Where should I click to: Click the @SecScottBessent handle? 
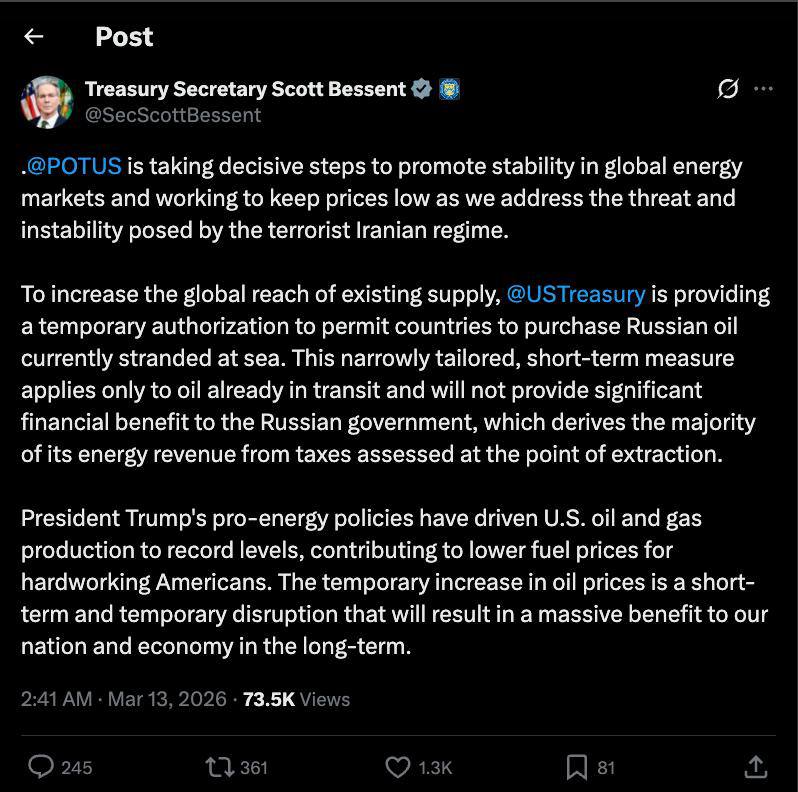tap(173, 115)
